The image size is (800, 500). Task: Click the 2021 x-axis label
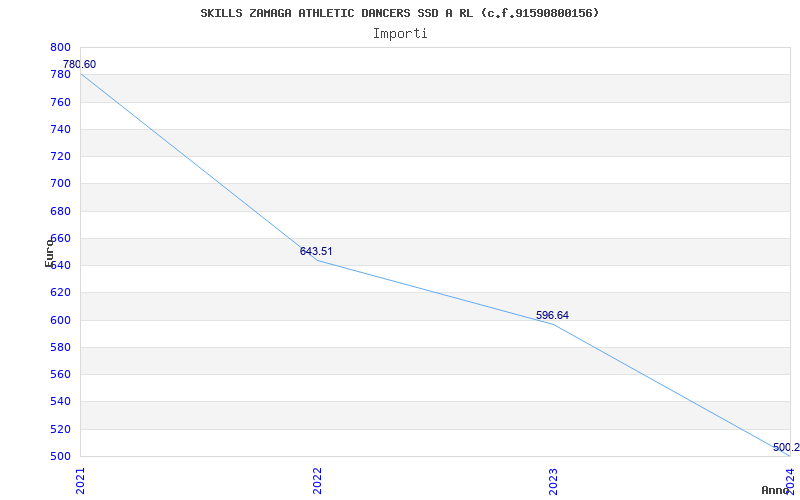80,481
